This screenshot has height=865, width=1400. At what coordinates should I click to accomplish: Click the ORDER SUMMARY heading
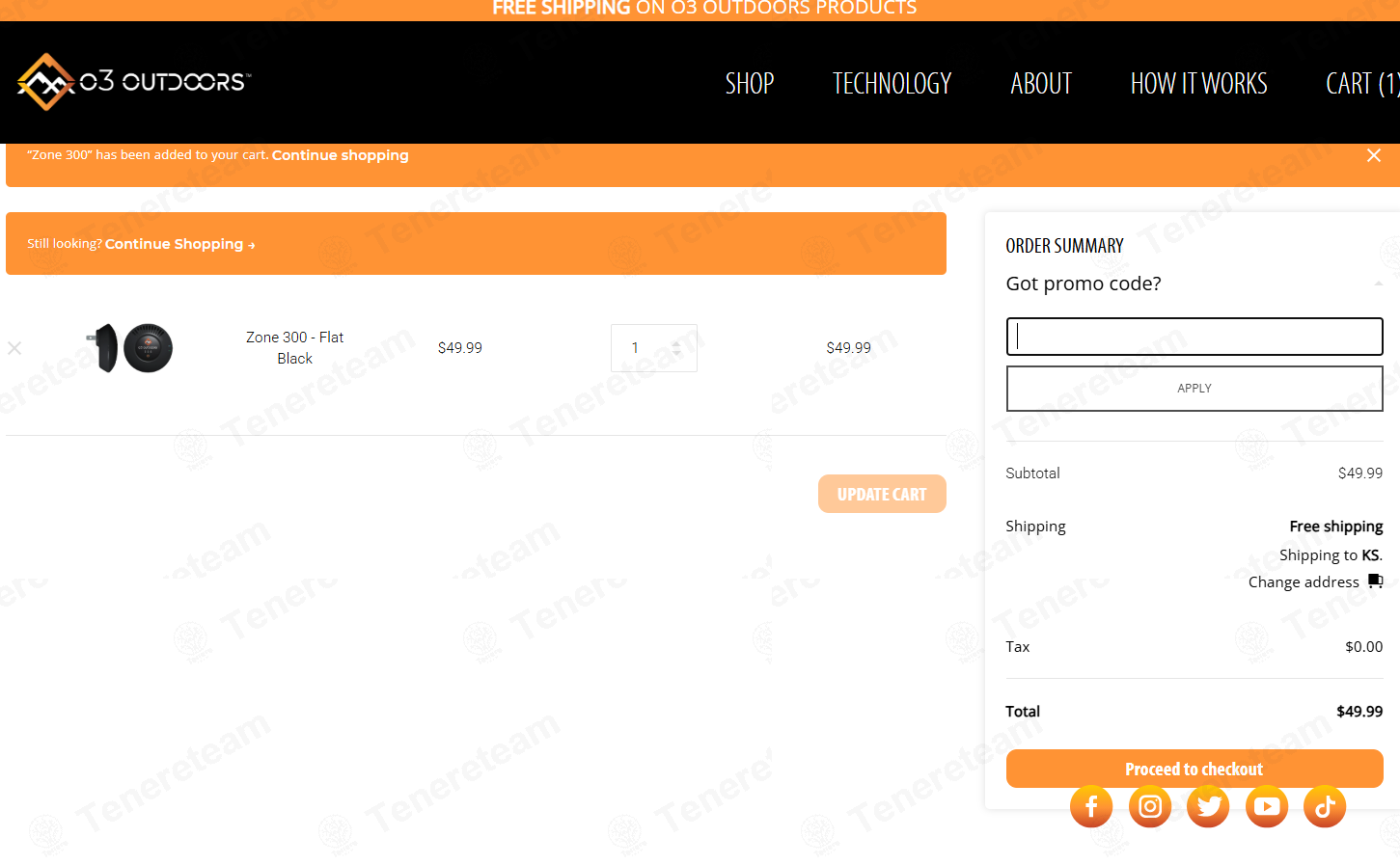(x=1064, y=246)
